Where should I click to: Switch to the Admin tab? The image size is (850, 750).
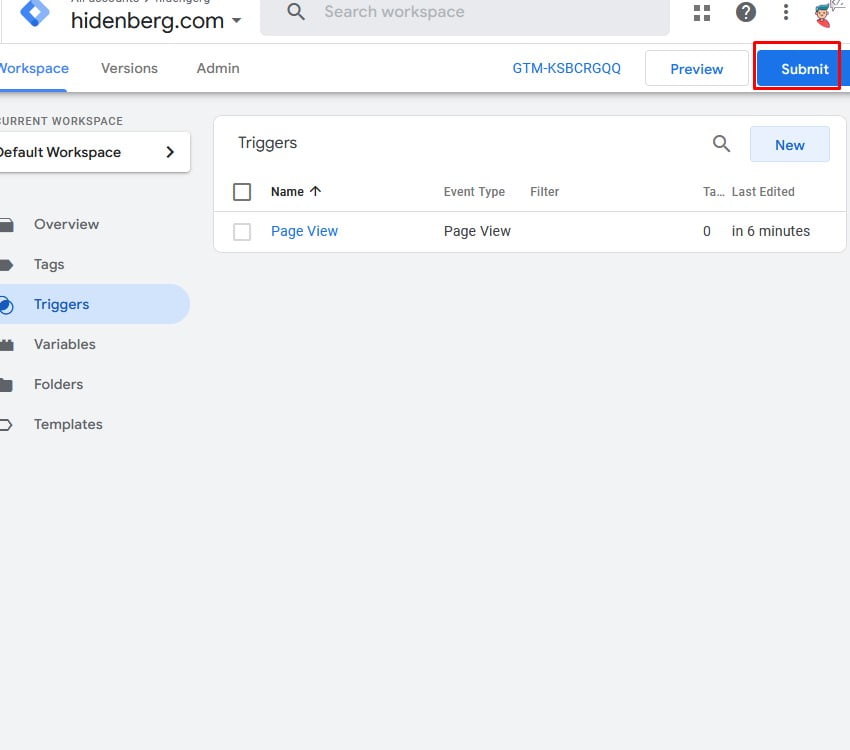[x=218, y=68]
